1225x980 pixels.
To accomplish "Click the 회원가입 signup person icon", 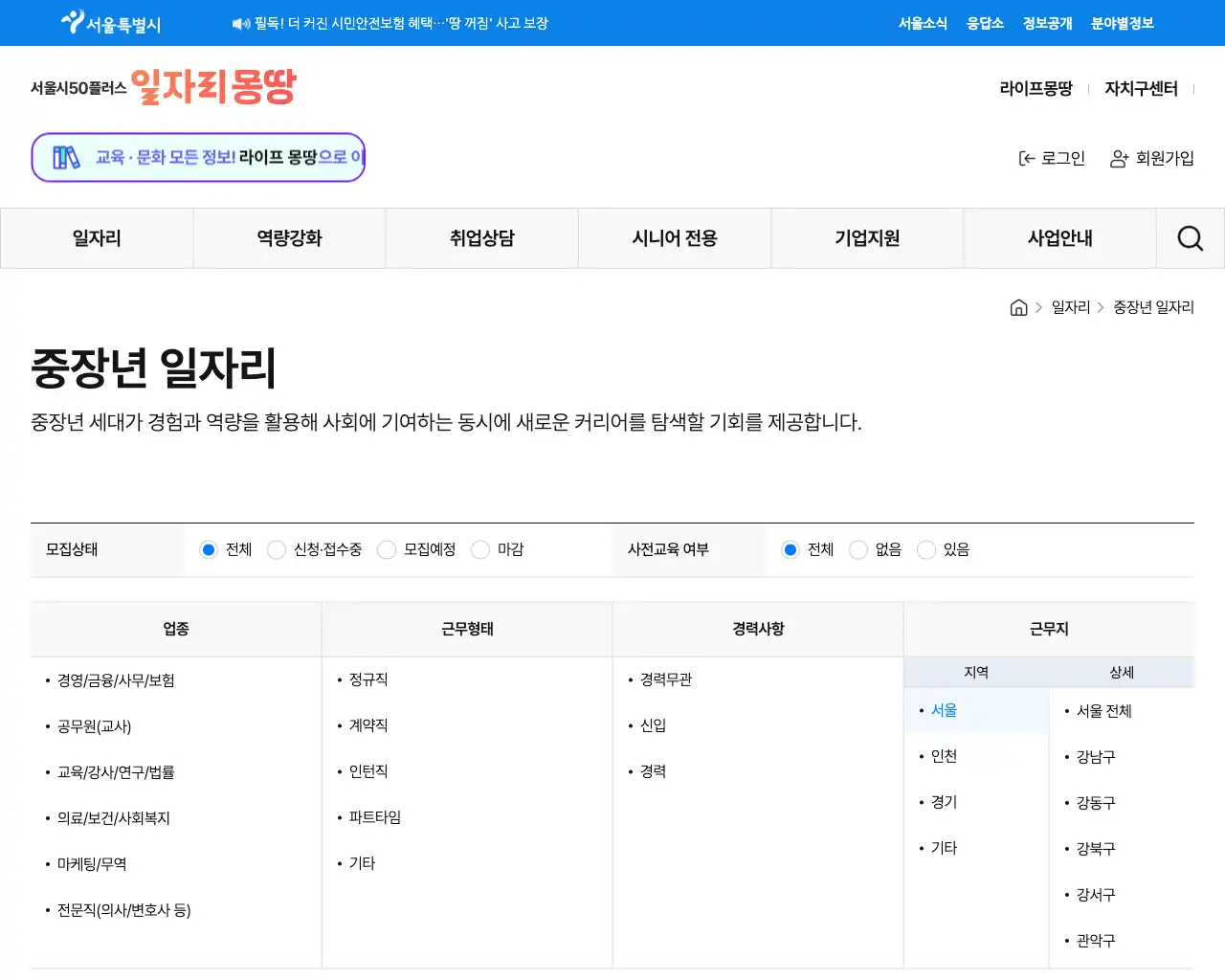I will tap(1118, 159).
